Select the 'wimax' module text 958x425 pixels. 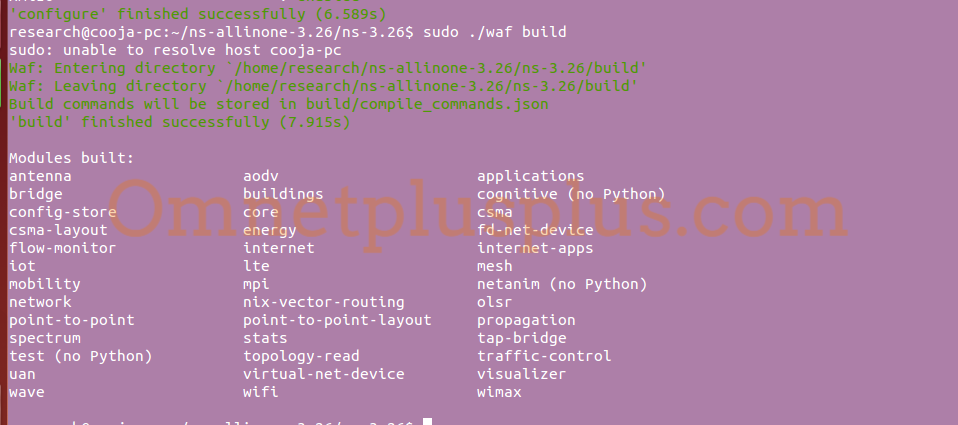pyautogui.click(x=499, y=392)
